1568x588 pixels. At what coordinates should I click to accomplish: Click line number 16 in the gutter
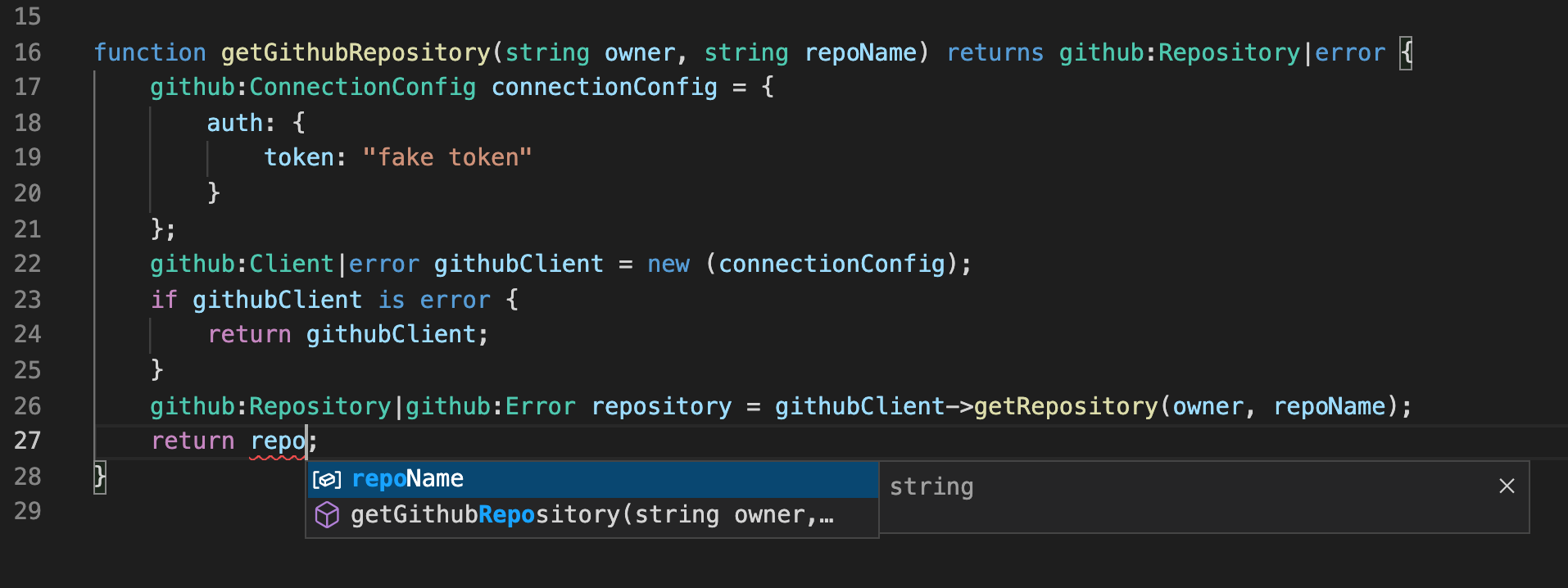tap(28, 52)
